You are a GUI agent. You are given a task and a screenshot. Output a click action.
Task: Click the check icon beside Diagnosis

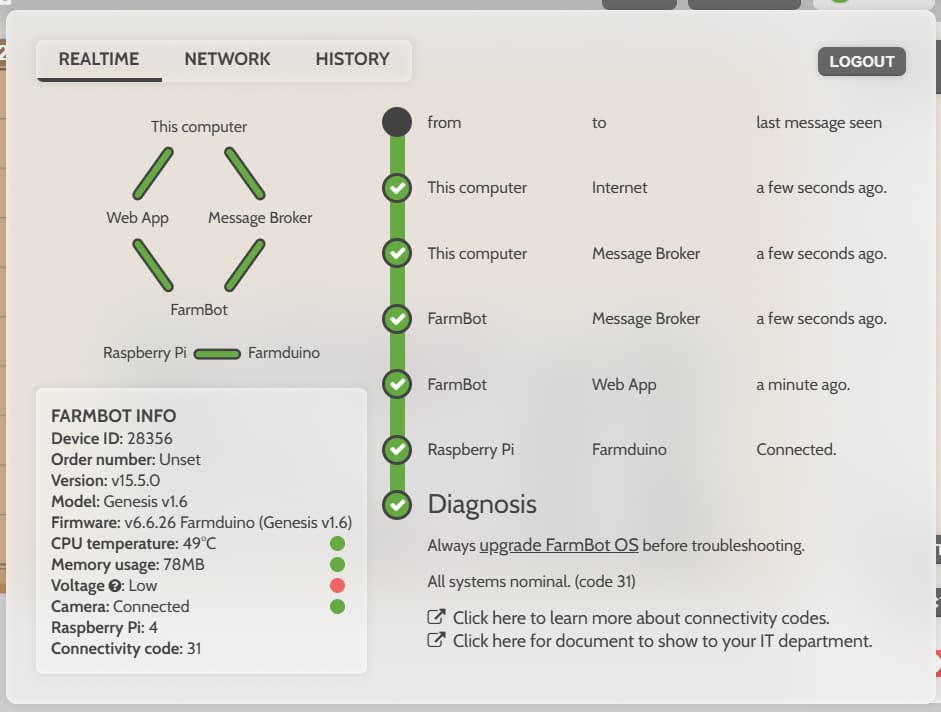point(398,504)
